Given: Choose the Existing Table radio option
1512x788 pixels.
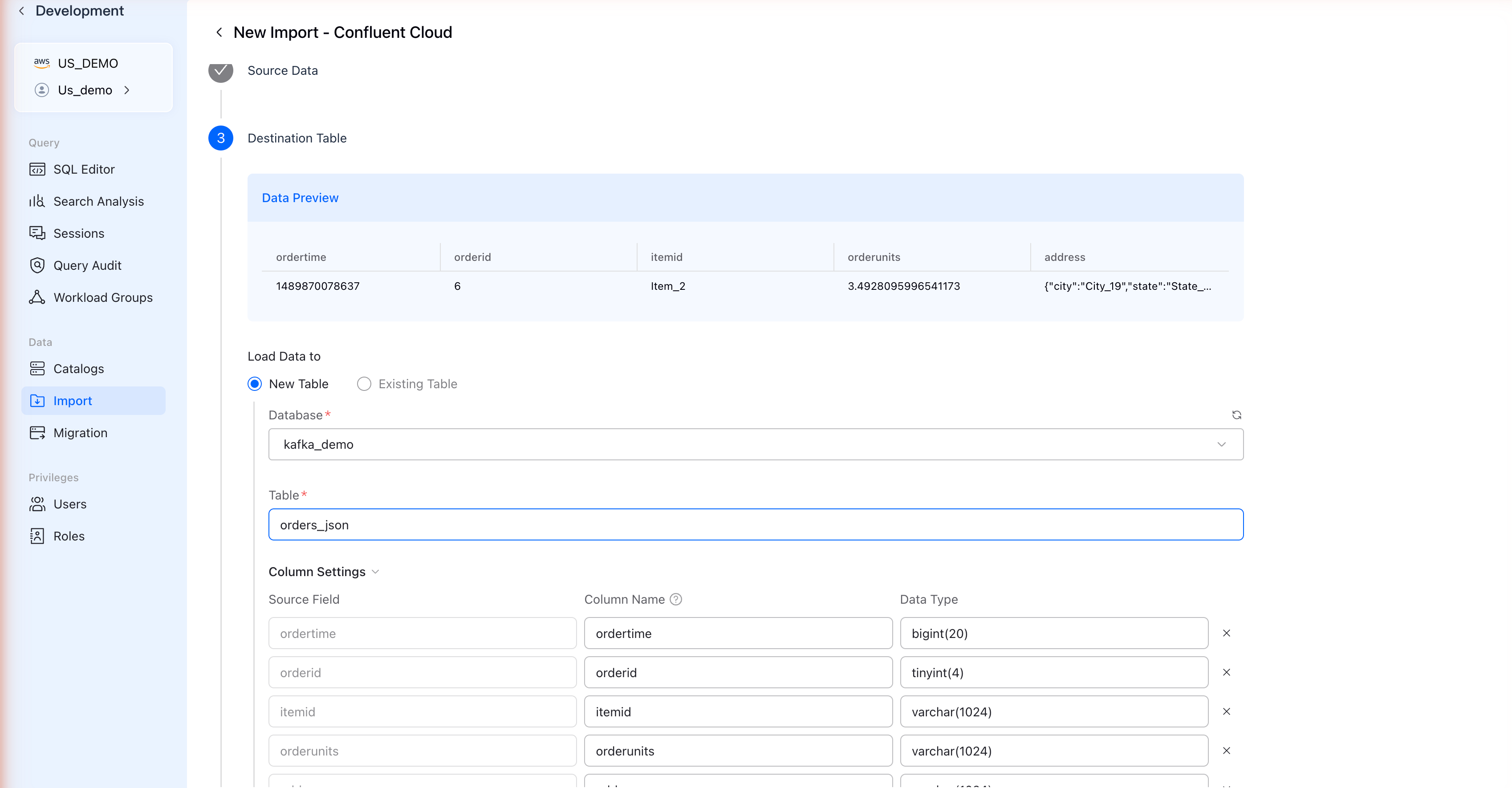Looking at the screenshot, I should [x=364, y=384].
